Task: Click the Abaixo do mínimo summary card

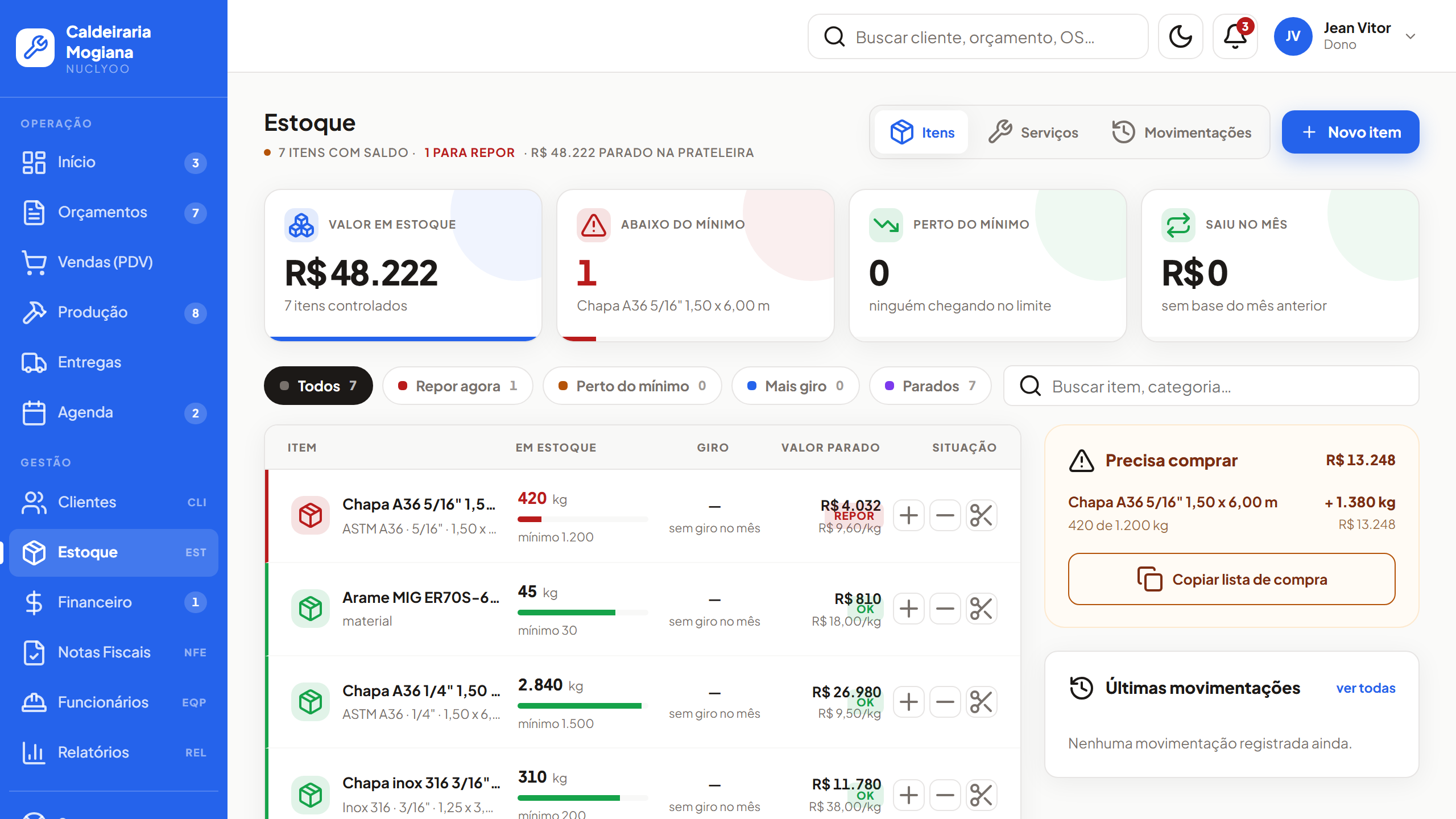Action: [695, 265]
